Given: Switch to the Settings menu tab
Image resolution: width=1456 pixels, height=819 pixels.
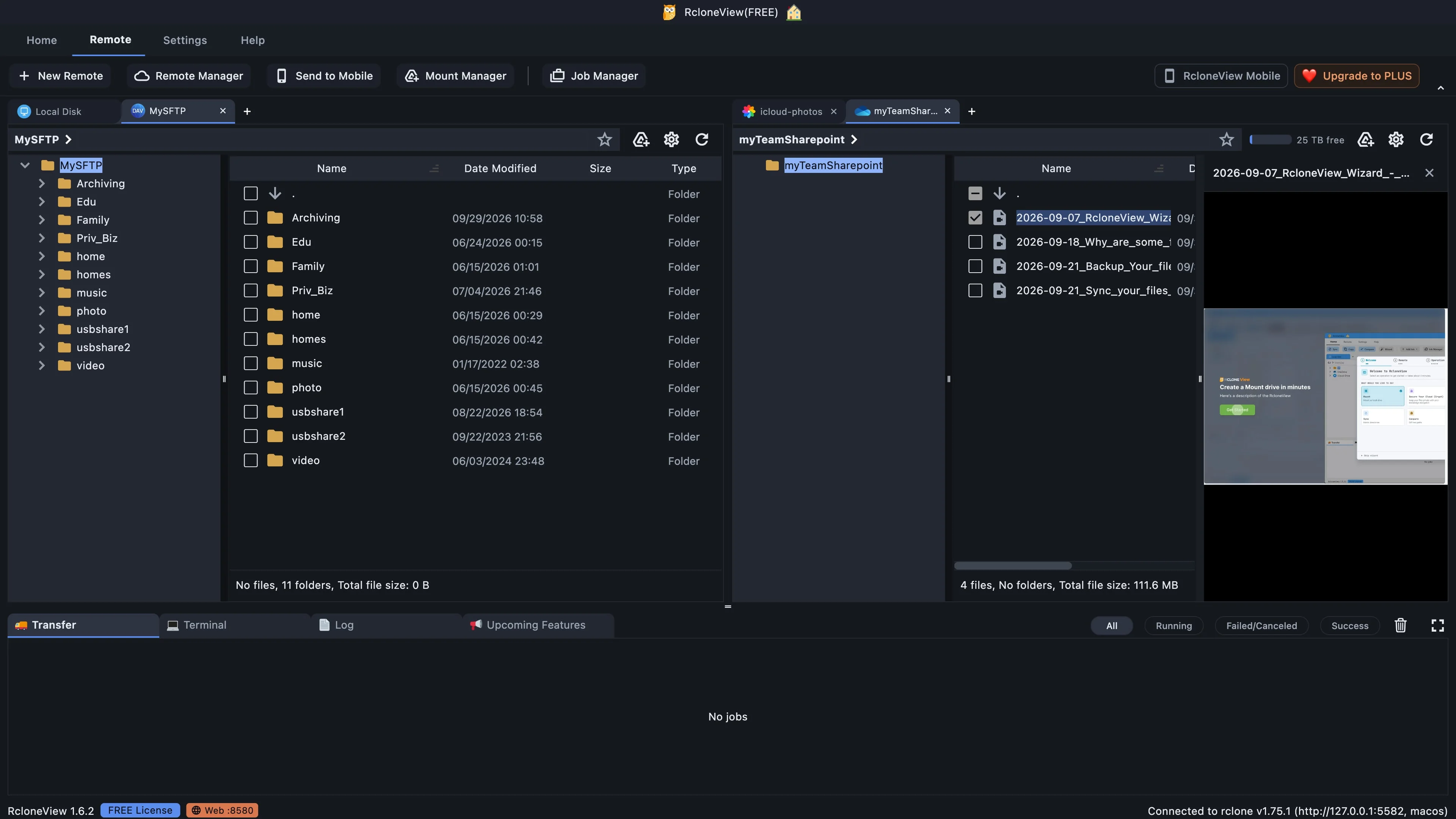Looking at the screenshot, I should (185, 40).
